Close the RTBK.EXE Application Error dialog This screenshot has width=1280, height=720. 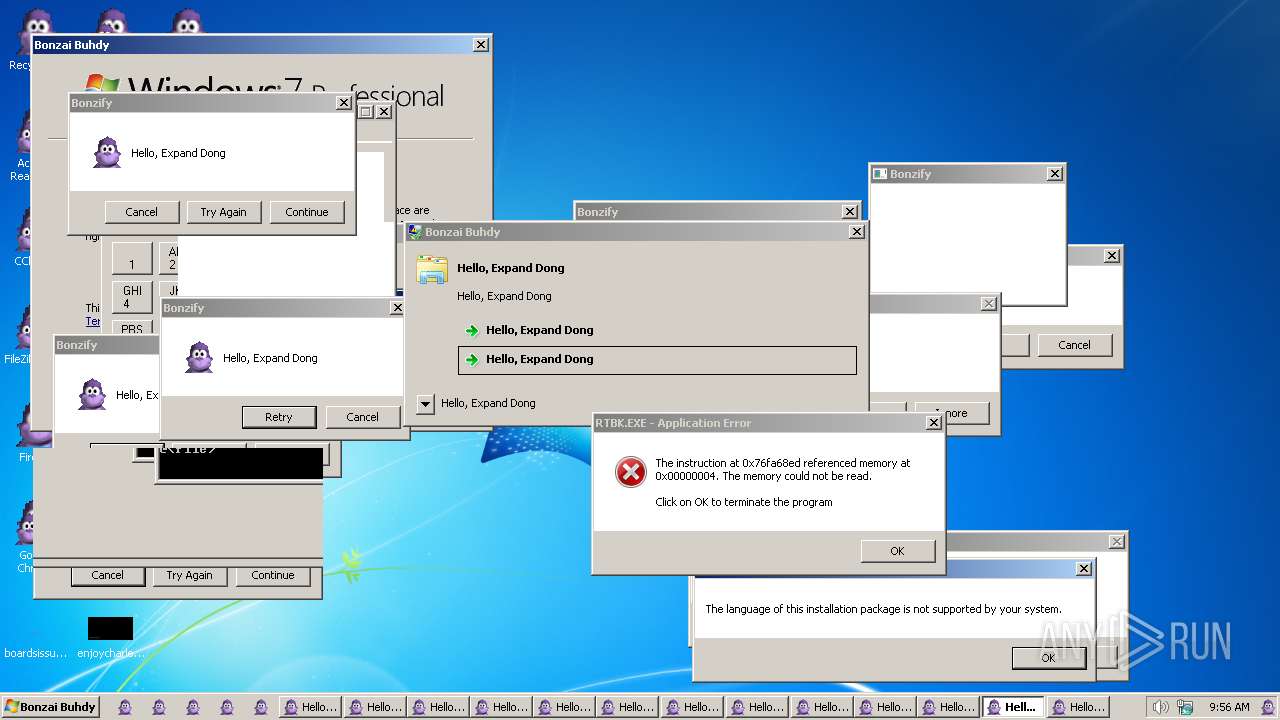(x=933, y=423)
